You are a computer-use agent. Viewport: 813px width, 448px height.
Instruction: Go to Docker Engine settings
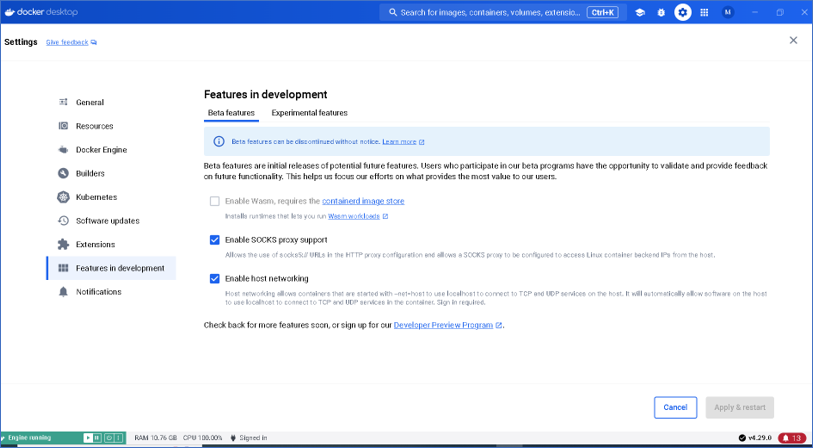(111, 150)
